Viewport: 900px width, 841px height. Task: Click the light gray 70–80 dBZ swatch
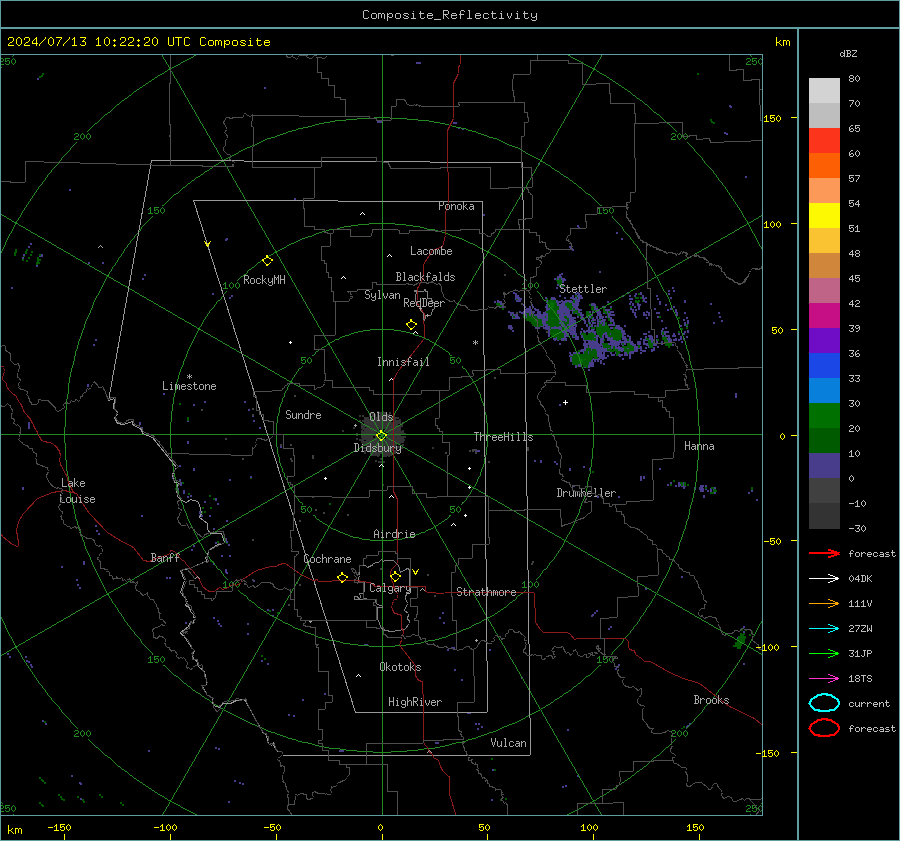point(824,91)
